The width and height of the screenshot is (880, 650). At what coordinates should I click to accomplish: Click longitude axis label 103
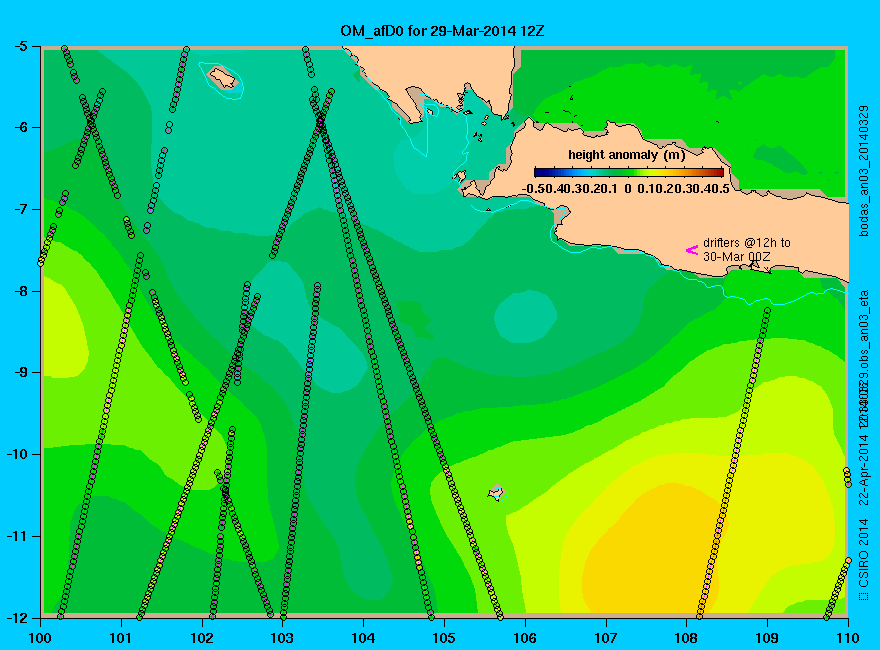click(x=283, y=638)
